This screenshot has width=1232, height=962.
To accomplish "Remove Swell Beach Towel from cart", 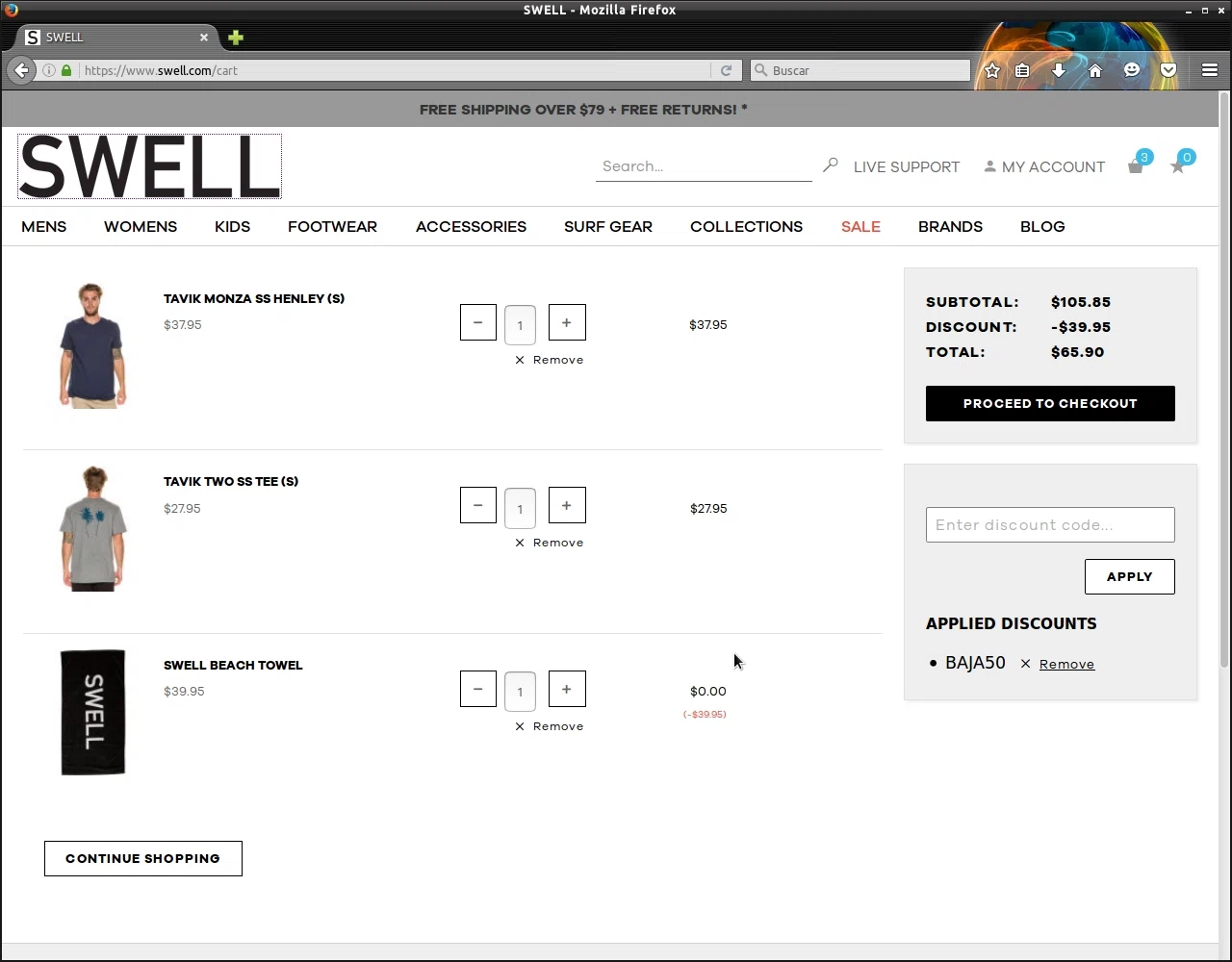I will click(549, 726).
